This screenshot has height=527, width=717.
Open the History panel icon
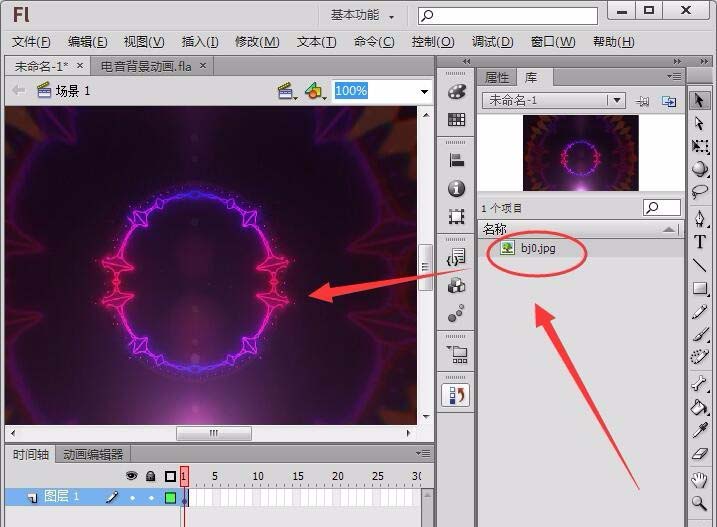(x=456, y=395)
